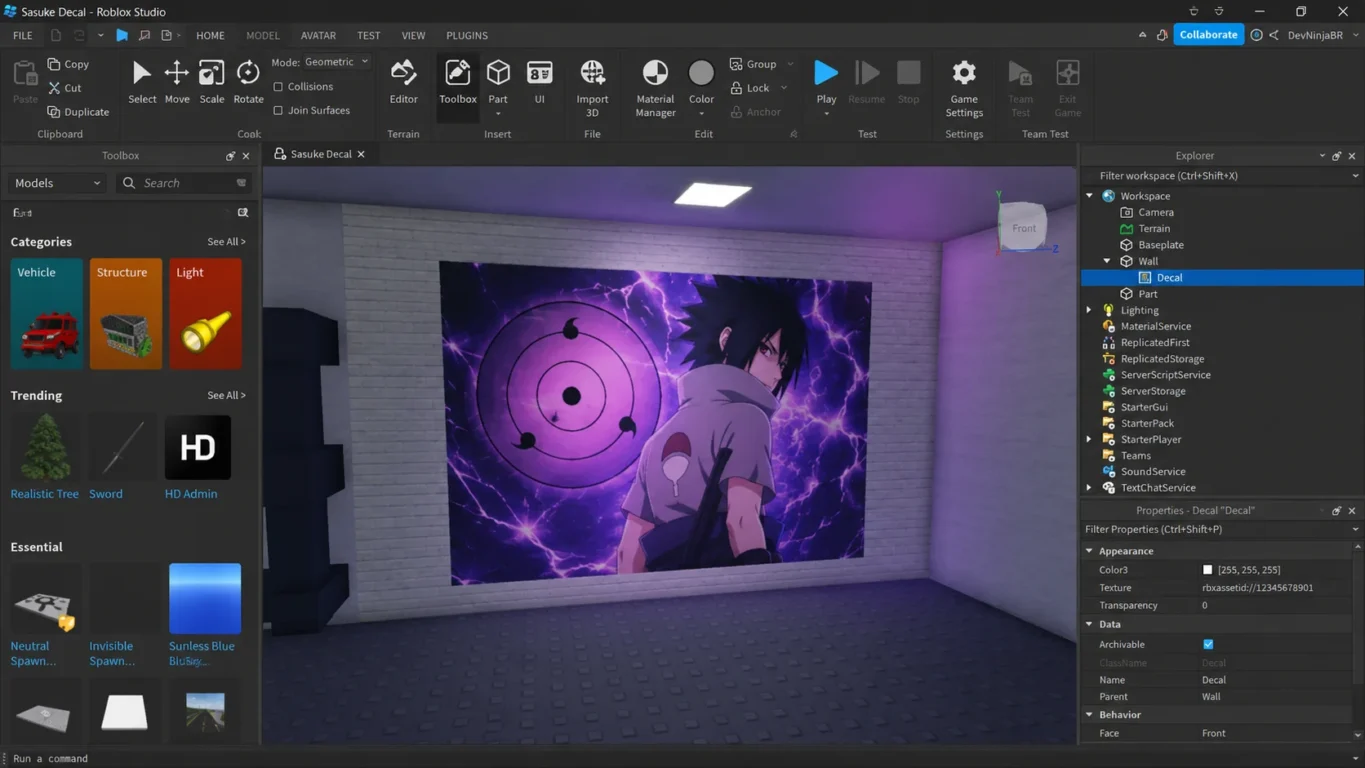Screen dimensions: 1365x768
Task: Toggle the Archivable checkbox
Action: 1208,644
